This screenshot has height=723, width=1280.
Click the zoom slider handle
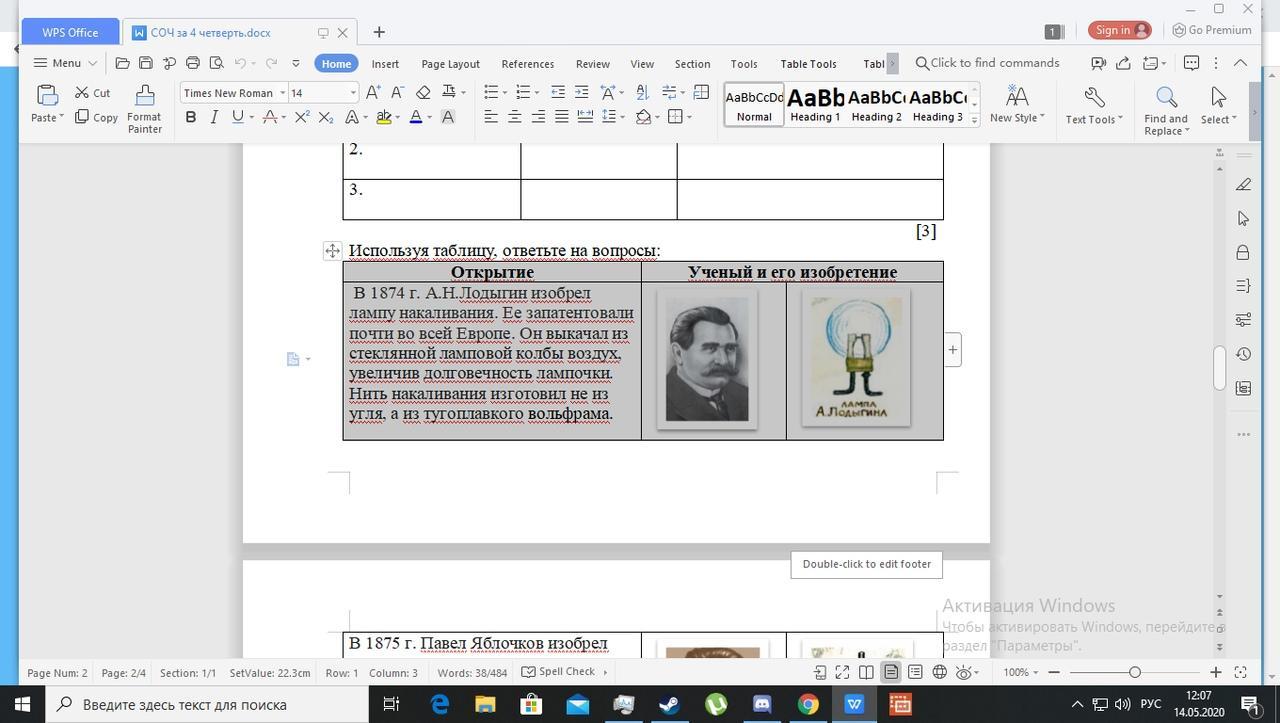tap(1134, 672)
